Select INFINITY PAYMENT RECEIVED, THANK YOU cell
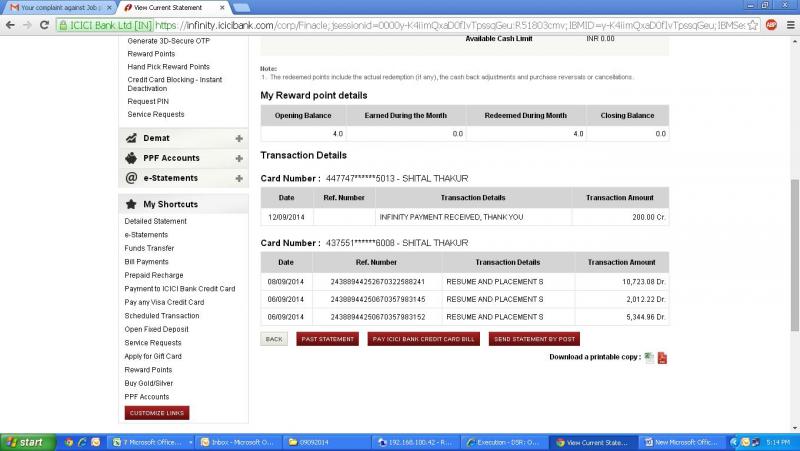The width and height of the screenshot is (800, 451). point(473,217)
